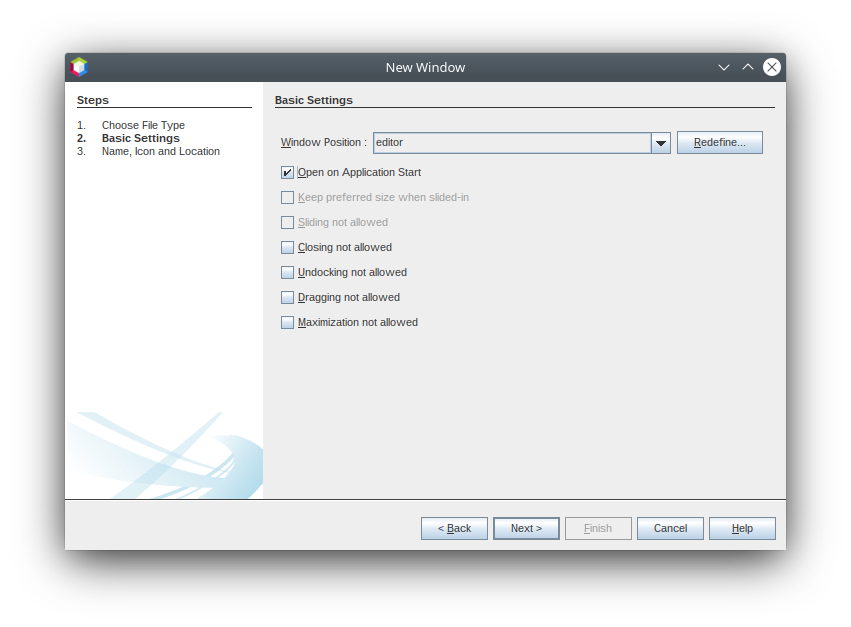Click the Window Position editor field

coord(511,143)
